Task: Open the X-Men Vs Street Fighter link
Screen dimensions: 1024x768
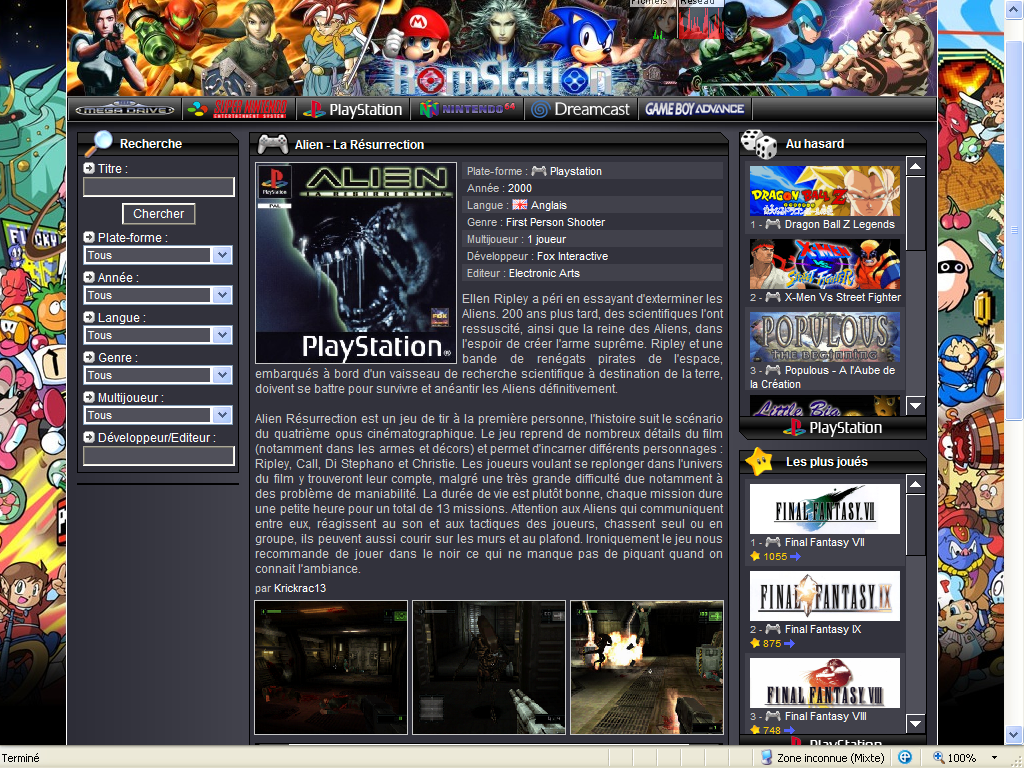Action: [x=842, y=297]
